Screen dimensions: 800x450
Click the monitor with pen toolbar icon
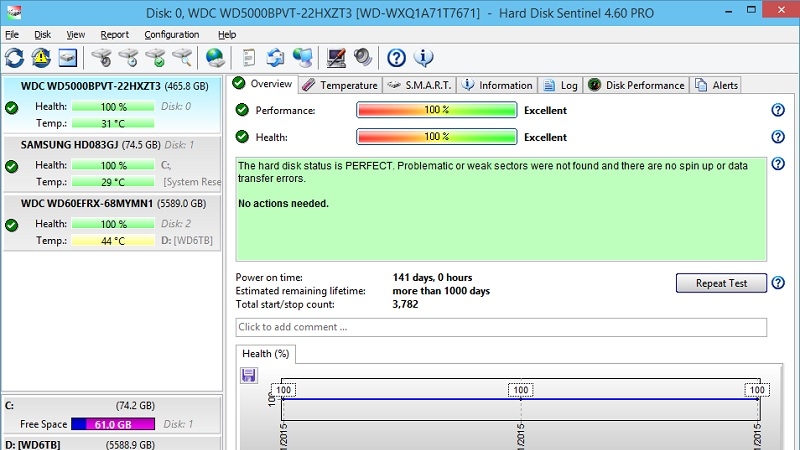click(x=336, y=58)
